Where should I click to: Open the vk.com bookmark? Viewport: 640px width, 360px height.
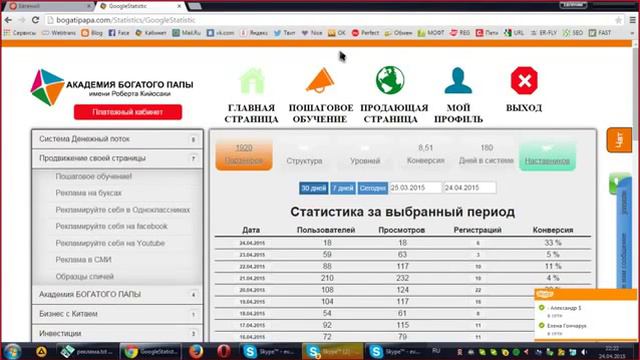tap(220, 33)
